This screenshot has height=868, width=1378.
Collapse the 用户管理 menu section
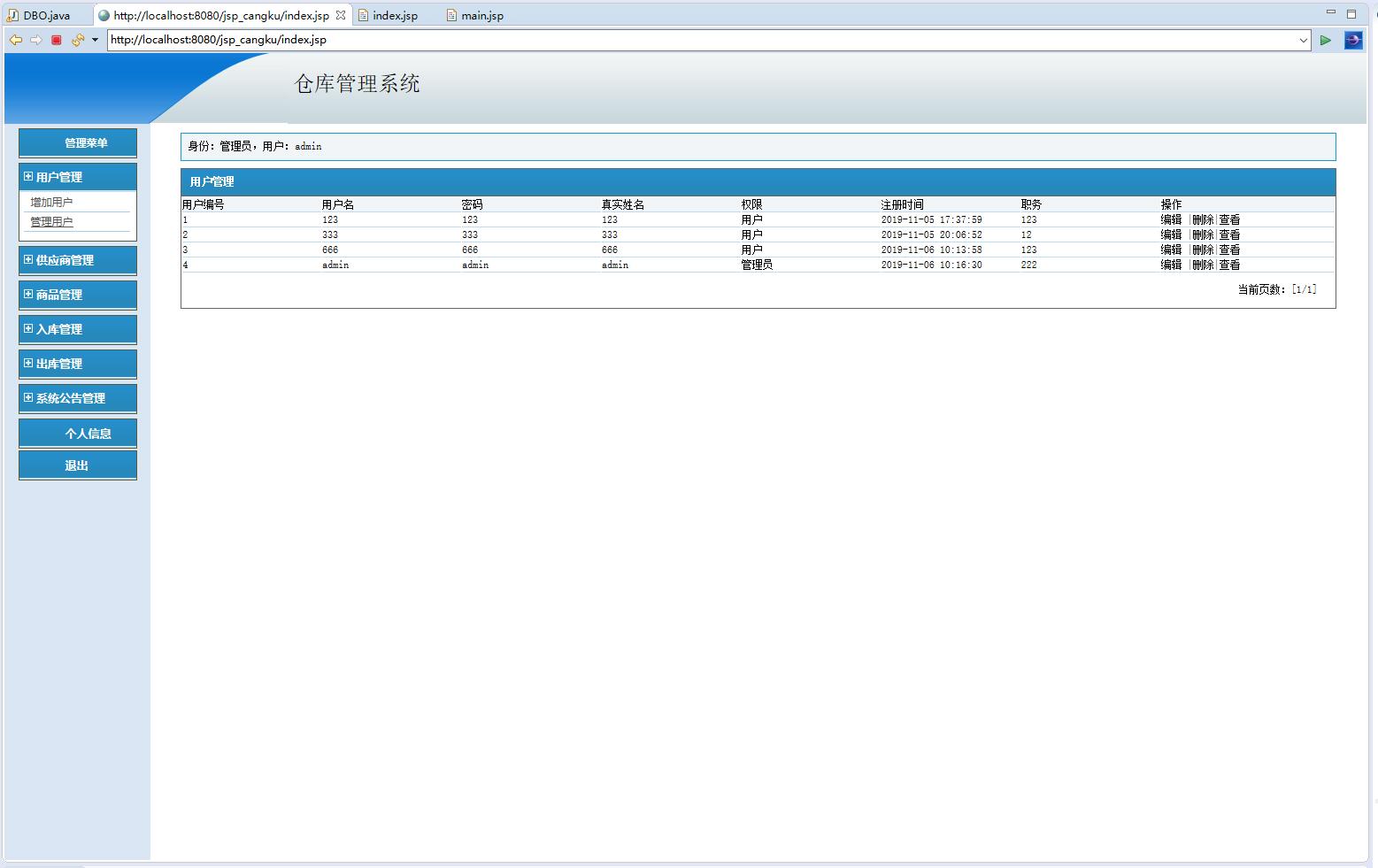coord(28,177)
